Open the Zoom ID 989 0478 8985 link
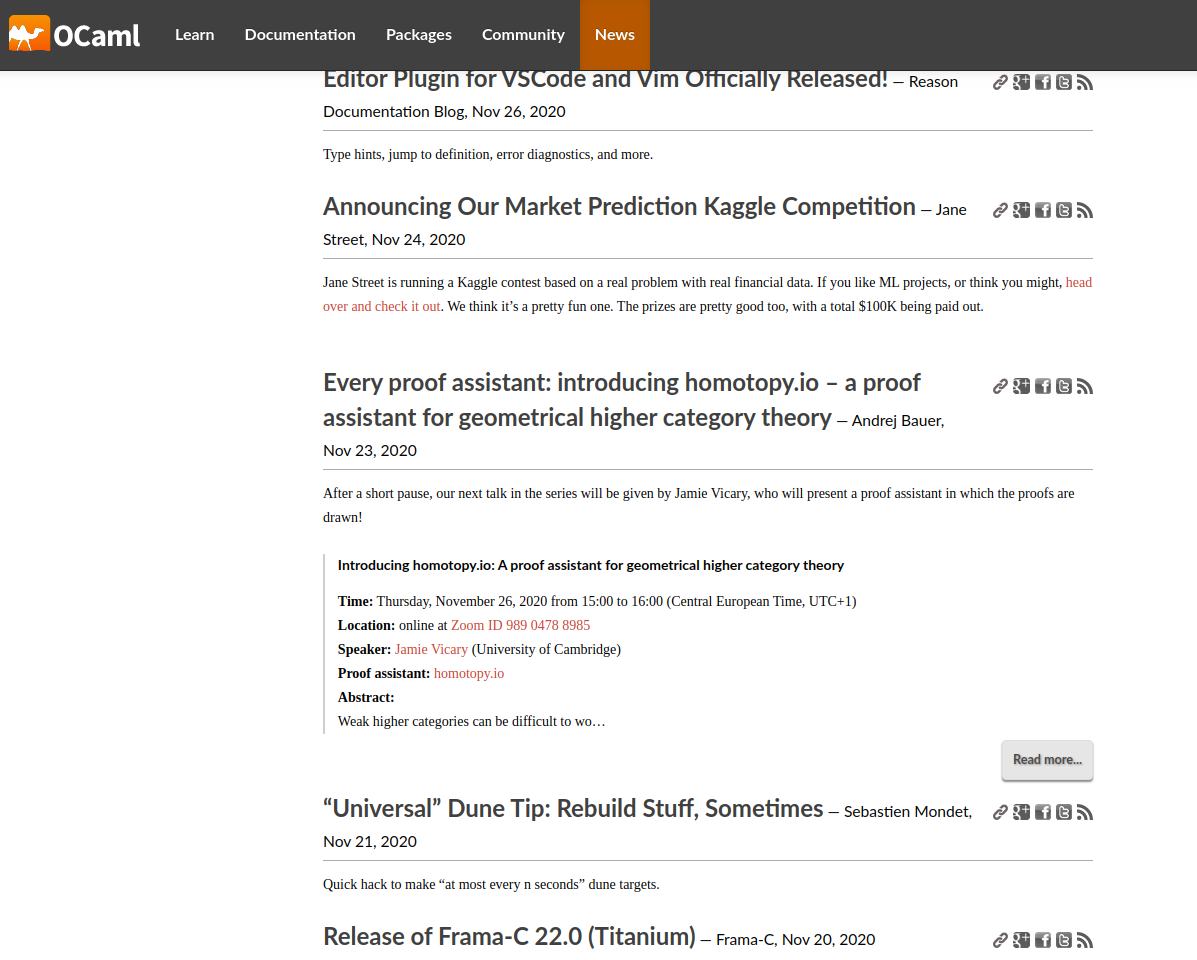Screen dimensions: 1197x960 tap(520, 625)
